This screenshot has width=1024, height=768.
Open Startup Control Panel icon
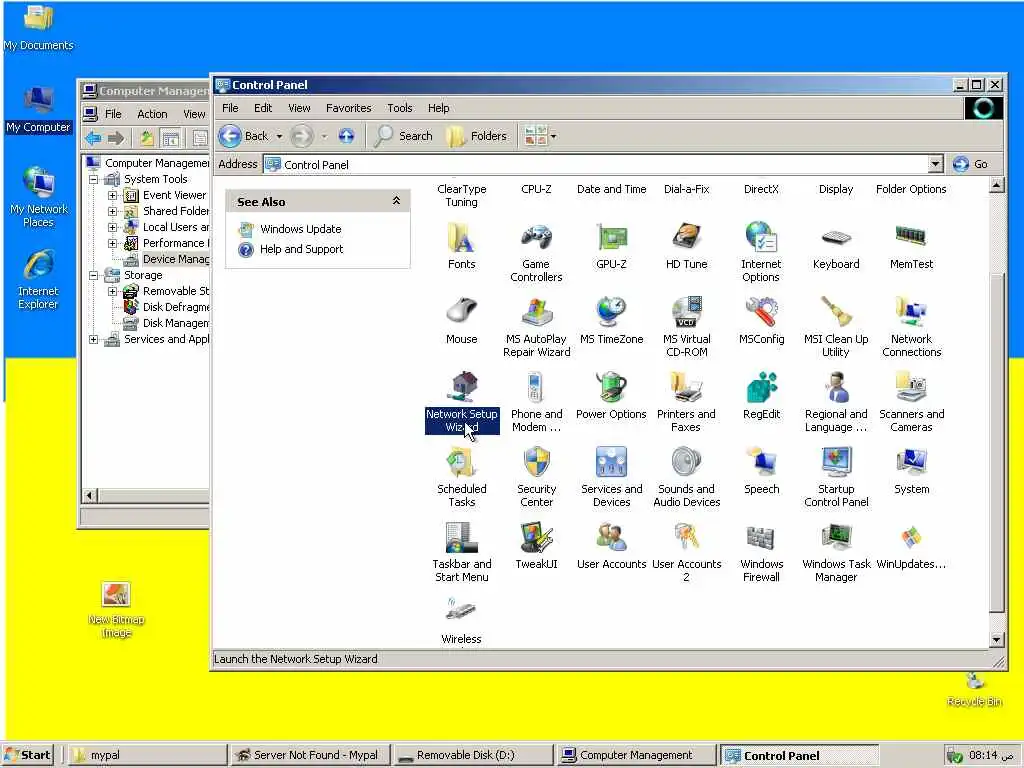[x=836, y=462]
